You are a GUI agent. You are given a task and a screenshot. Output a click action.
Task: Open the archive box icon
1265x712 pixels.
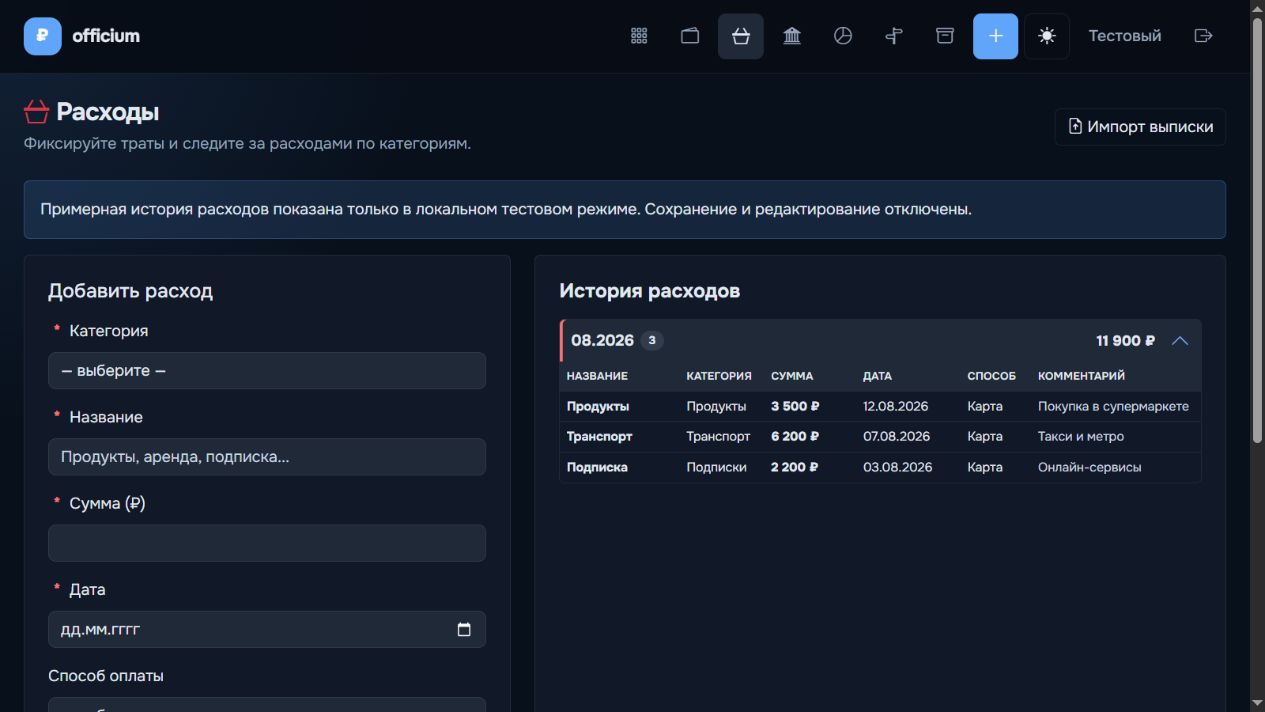pos(945,36)
